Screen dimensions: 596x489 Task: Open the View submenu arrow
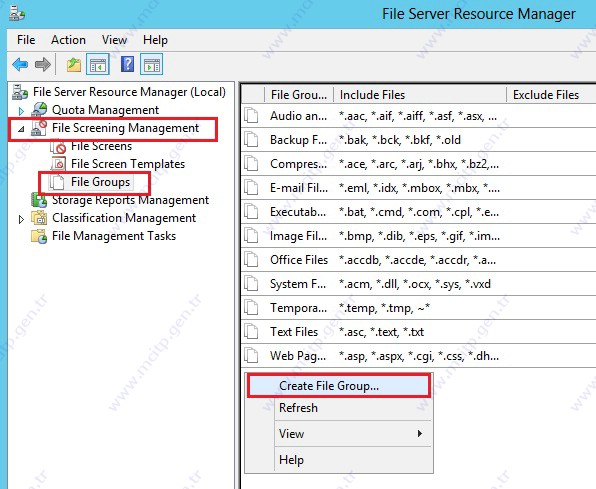point(420,433)
